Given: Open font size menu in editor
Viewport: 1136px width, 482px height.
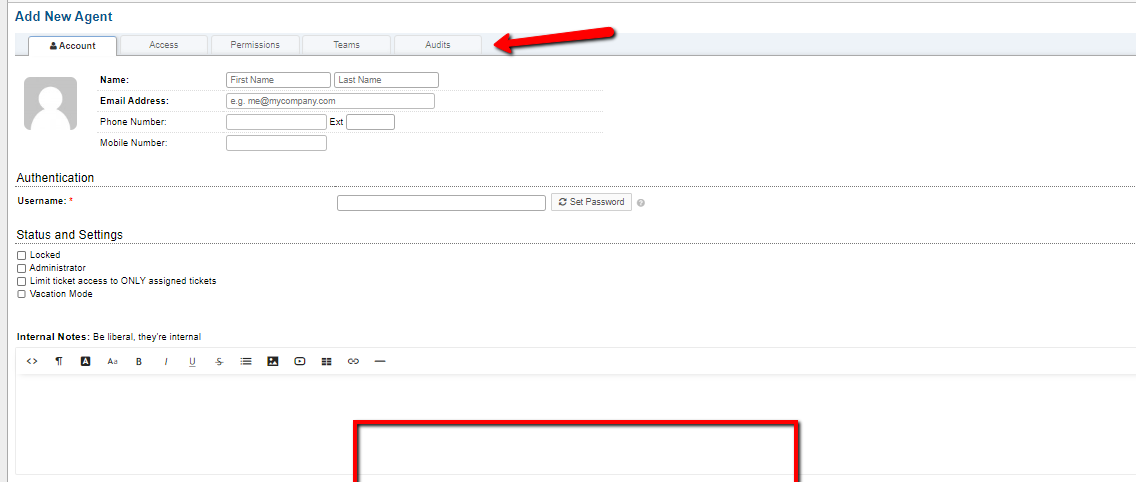Looking at the screenshot, I should pos(113,361).
